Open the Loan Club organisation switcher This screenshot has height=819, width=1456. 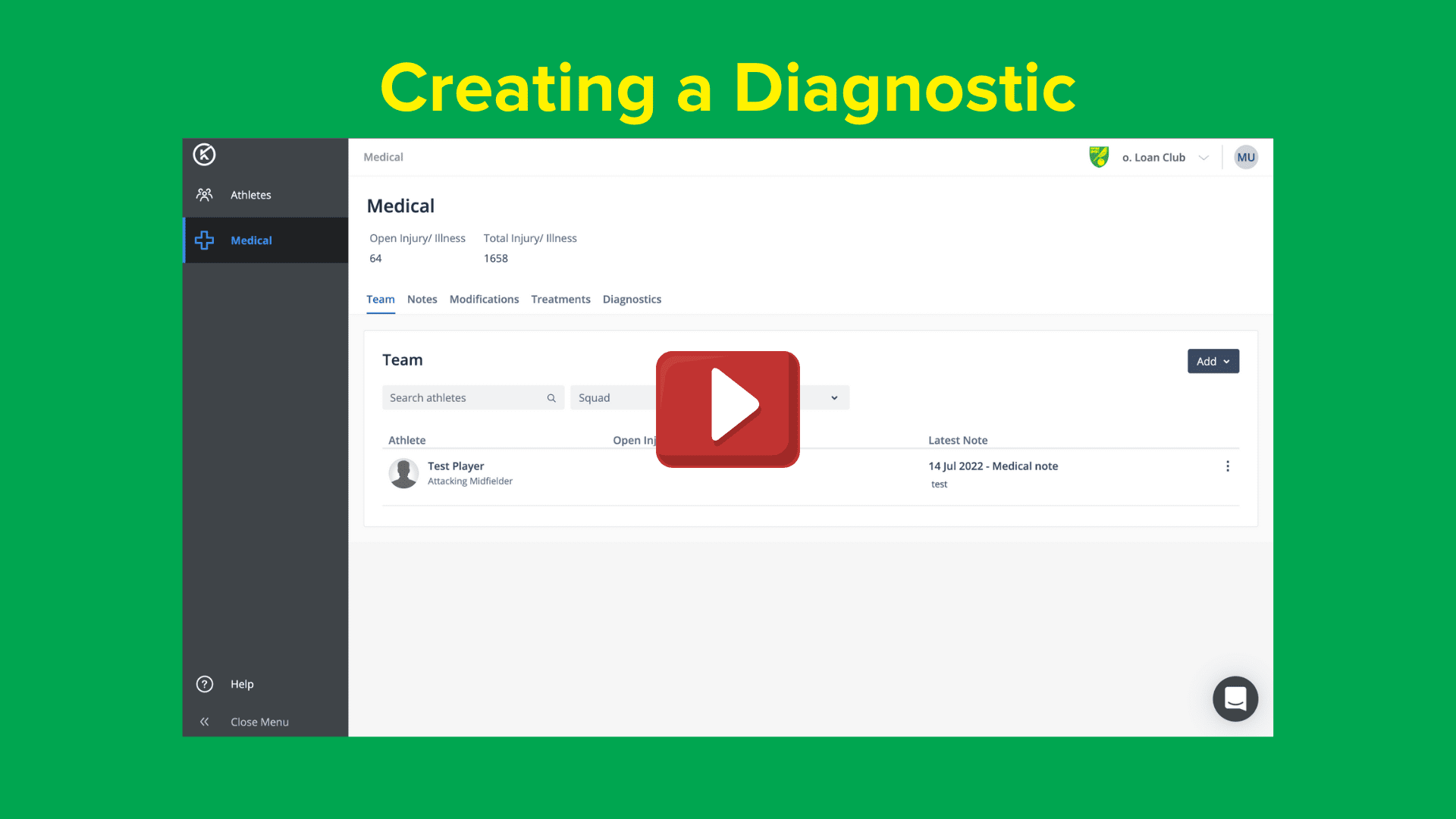pyautogui.click(x=1165, y=158)
